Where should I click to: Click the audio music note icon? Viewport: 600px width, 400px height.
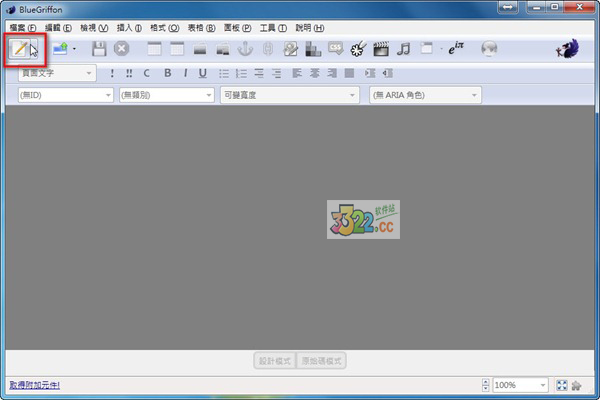point(404,48)
